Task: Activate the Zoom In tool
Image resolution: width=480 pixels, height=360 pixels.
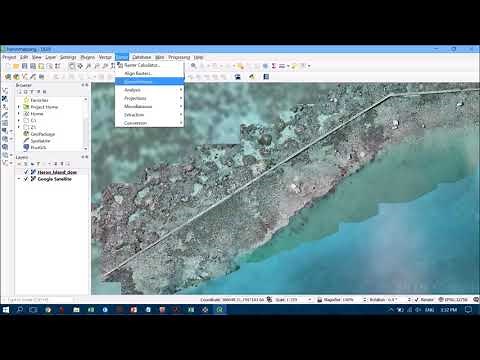Action: (88, 66)
